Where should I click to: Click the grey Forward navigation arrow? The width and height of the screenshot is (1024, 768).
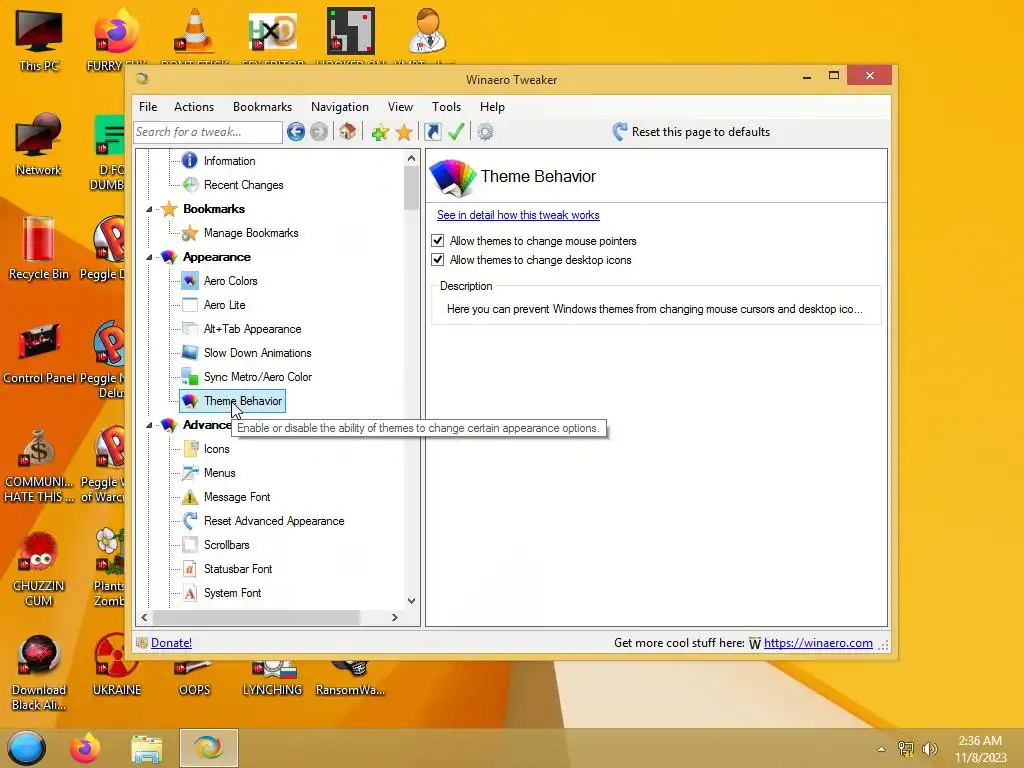(319, 132)
